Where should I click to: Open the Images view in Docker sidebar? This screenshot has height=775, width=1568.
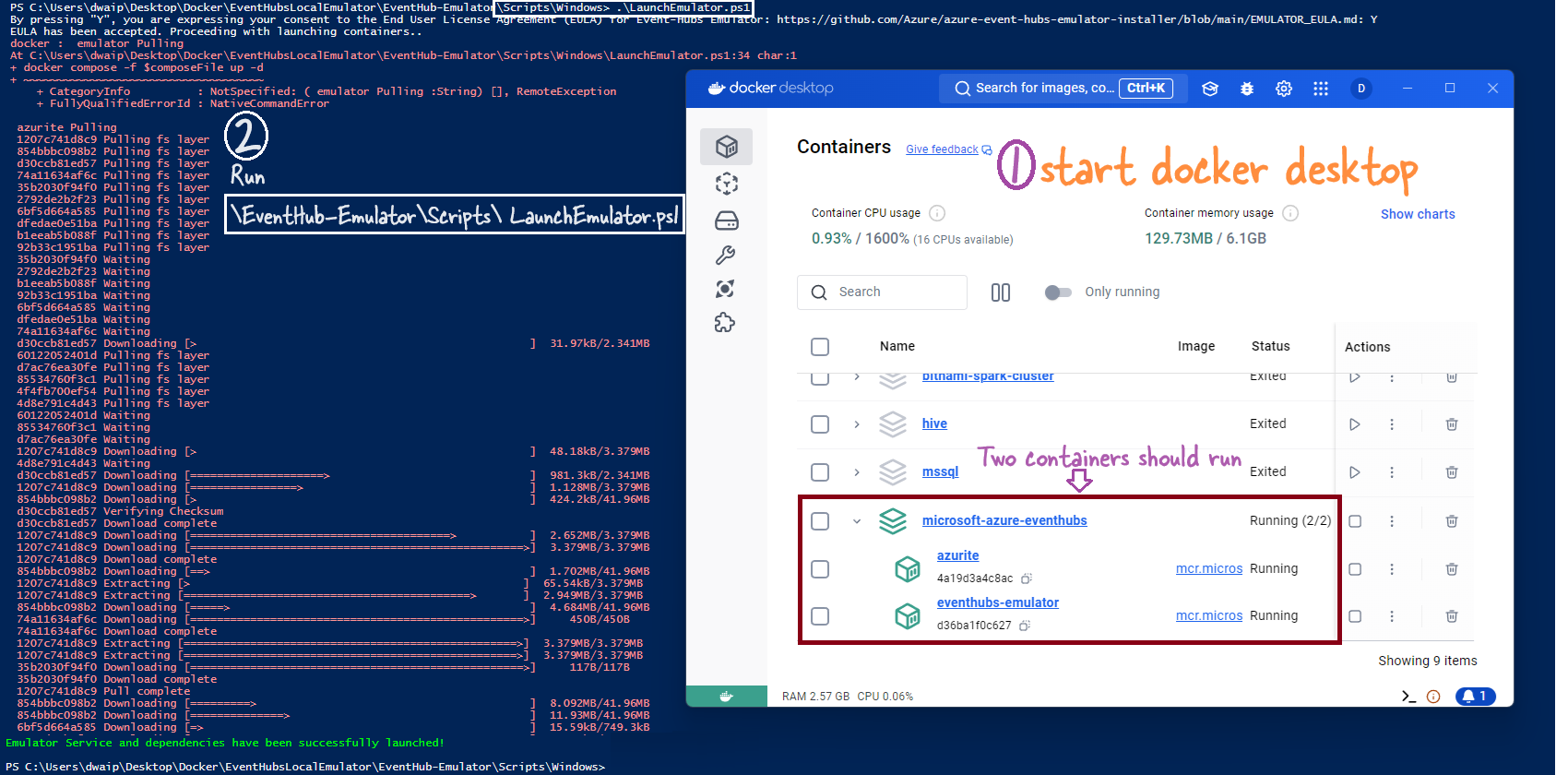click(727, 184)
